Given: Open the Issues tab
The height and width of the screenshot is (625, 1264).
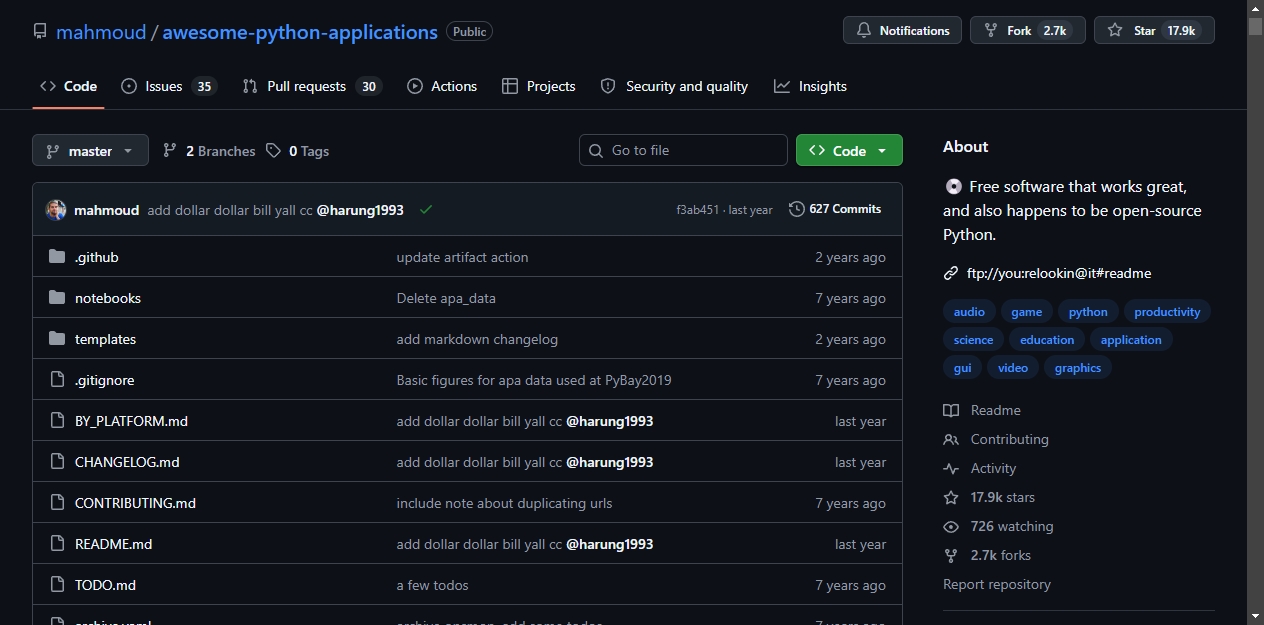Looking at the screenshot, I should pyautogui.click(x=168, y=86).
